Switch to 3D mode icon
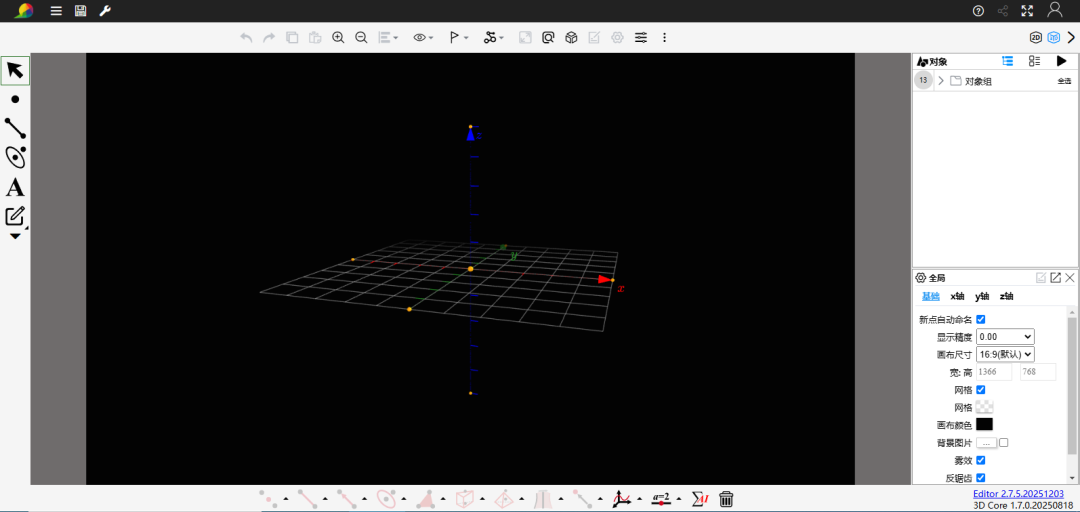Viewport: 1080px width, 512px height. (x=1053, y=38)
